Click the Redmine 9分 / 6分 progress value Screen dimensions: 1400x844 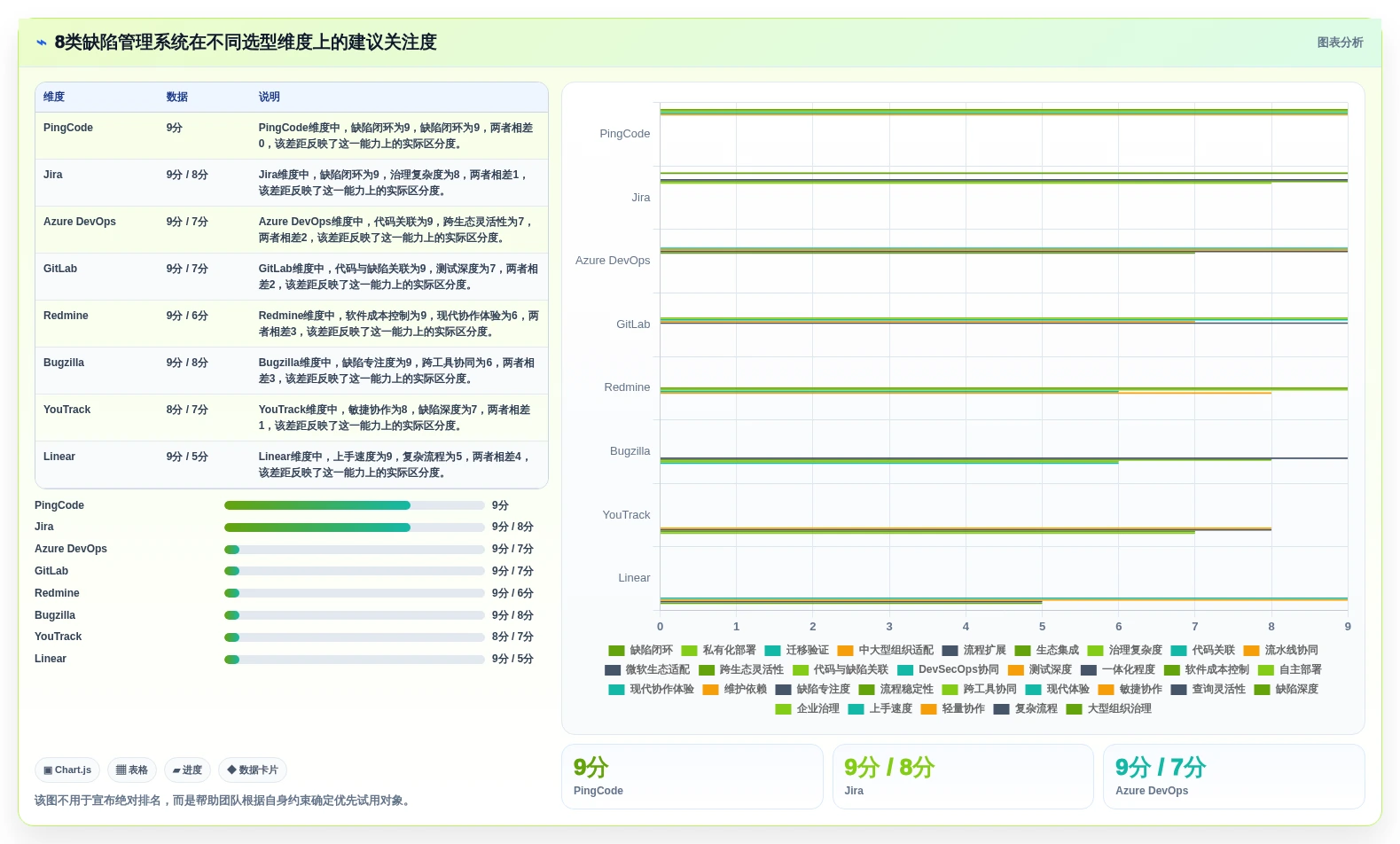[512, 594]
